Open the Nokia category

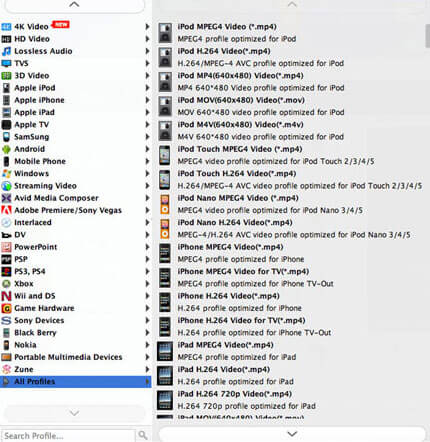click(x=76, y=345)
